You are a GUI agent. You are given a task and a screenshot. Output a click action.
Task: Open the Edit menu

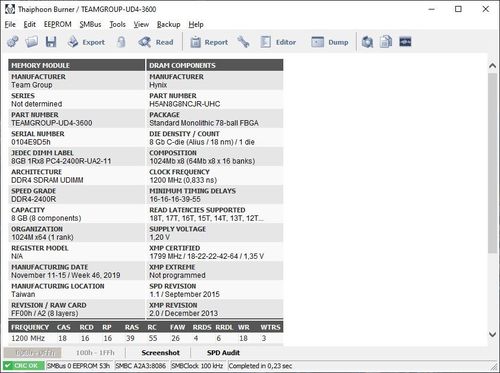point(29,24)
